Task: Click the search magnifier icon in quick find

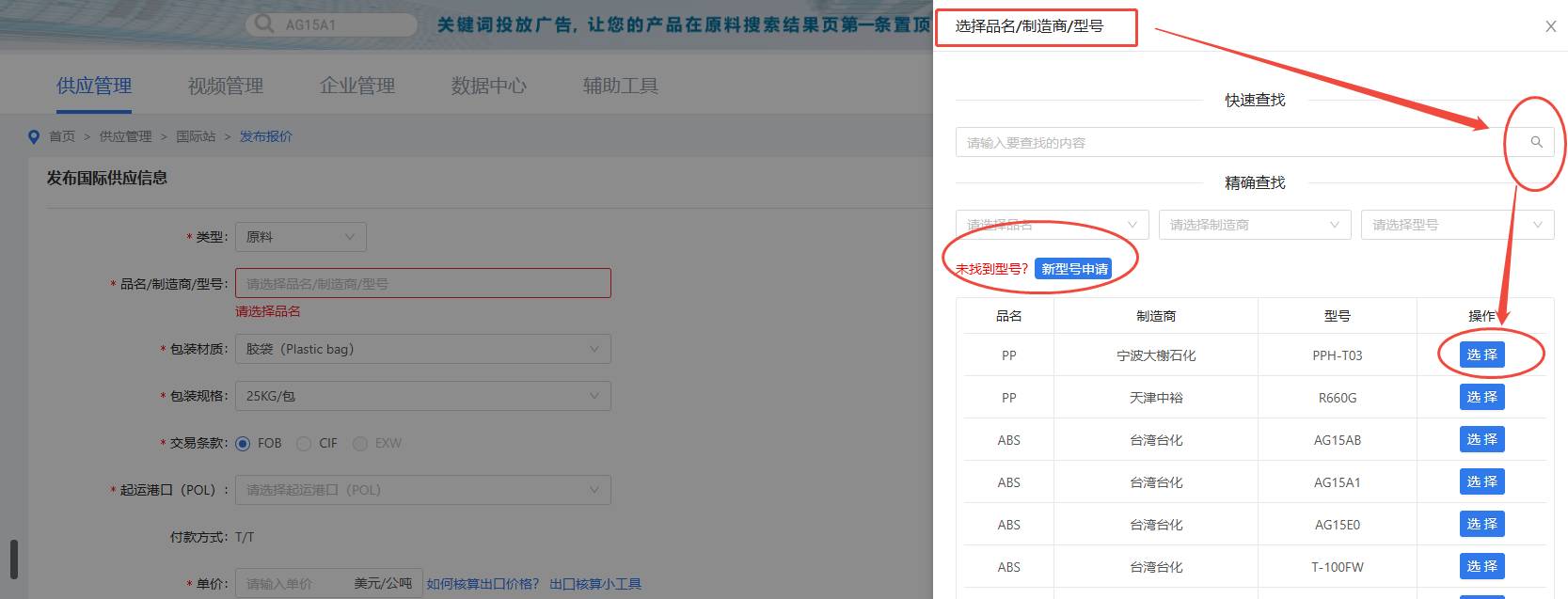Action: point(1536,142)
